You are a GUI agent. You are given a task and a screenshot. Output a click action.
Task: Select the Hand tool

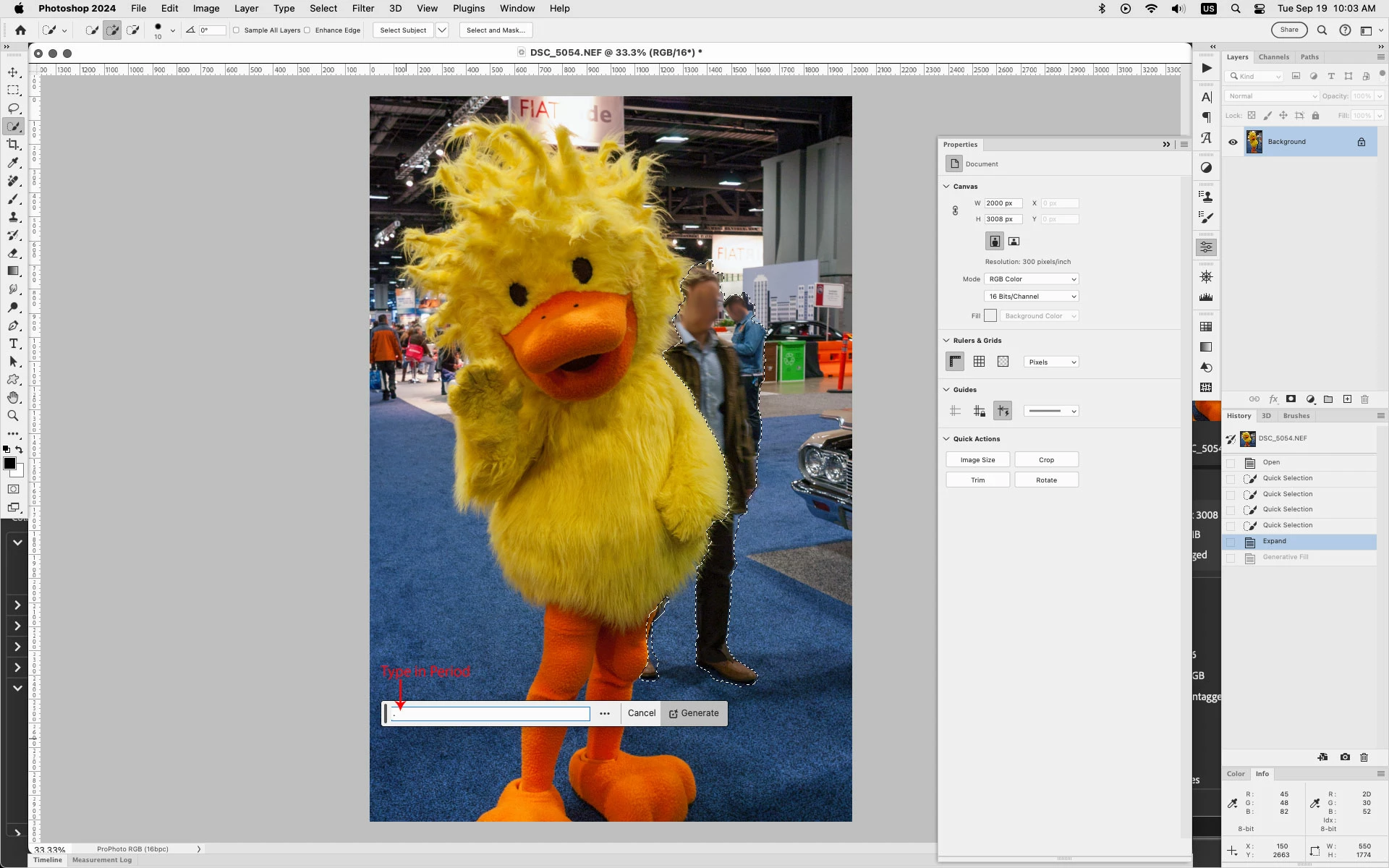pyautogui.click(x=13, y=398)
